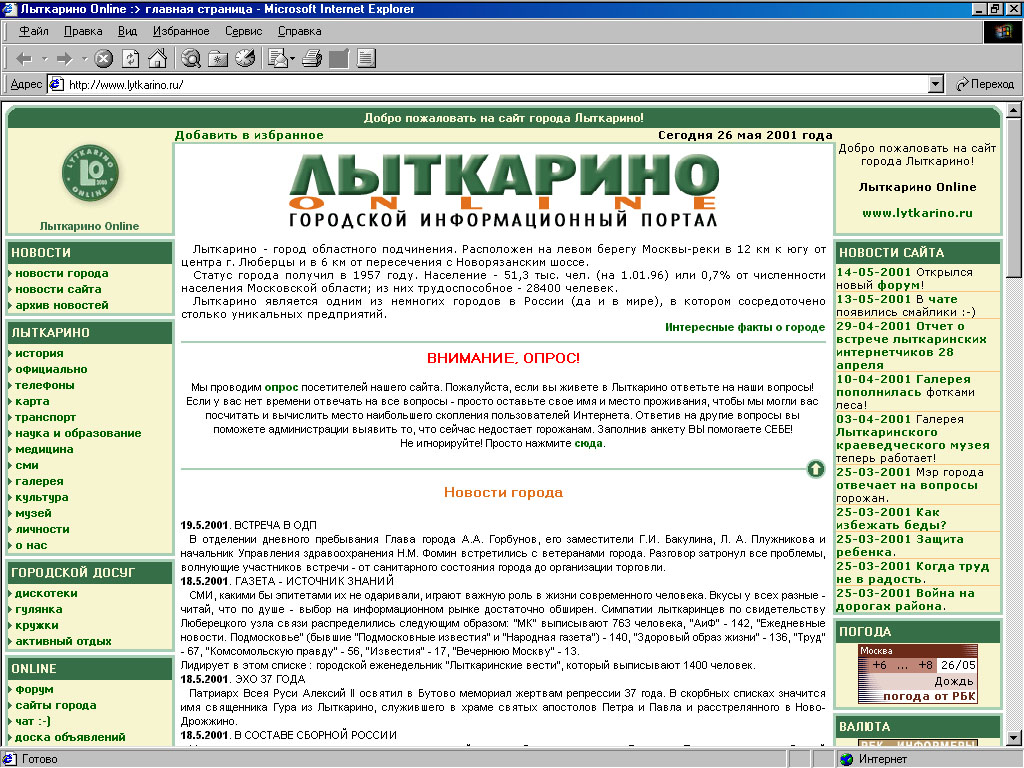1024x768 pixels.
Task: Click the green scroll-to-top arrow icon
Action: point(815,468)
